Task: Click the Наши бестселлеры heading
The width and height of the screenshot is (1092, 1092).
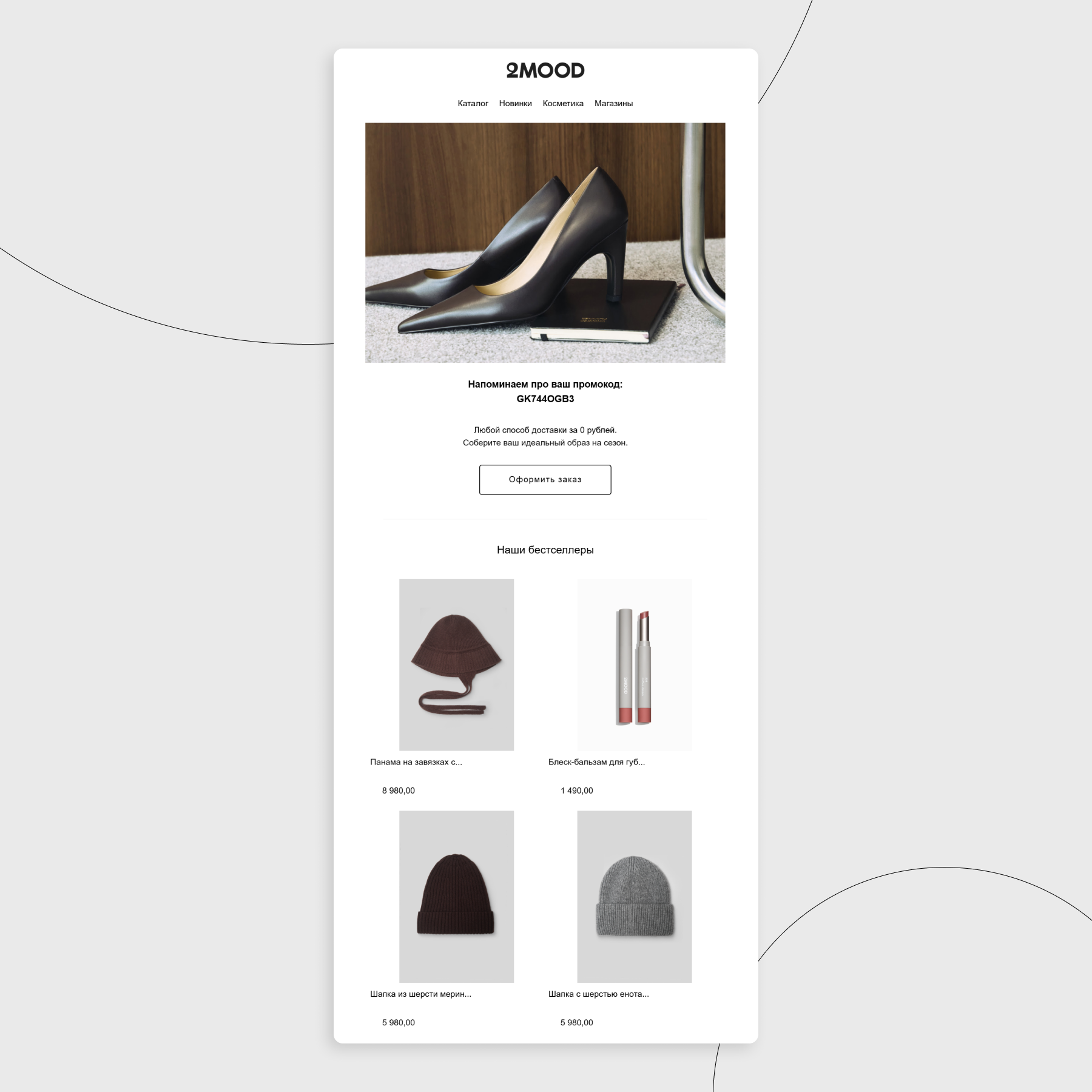Action: point(545,550)
